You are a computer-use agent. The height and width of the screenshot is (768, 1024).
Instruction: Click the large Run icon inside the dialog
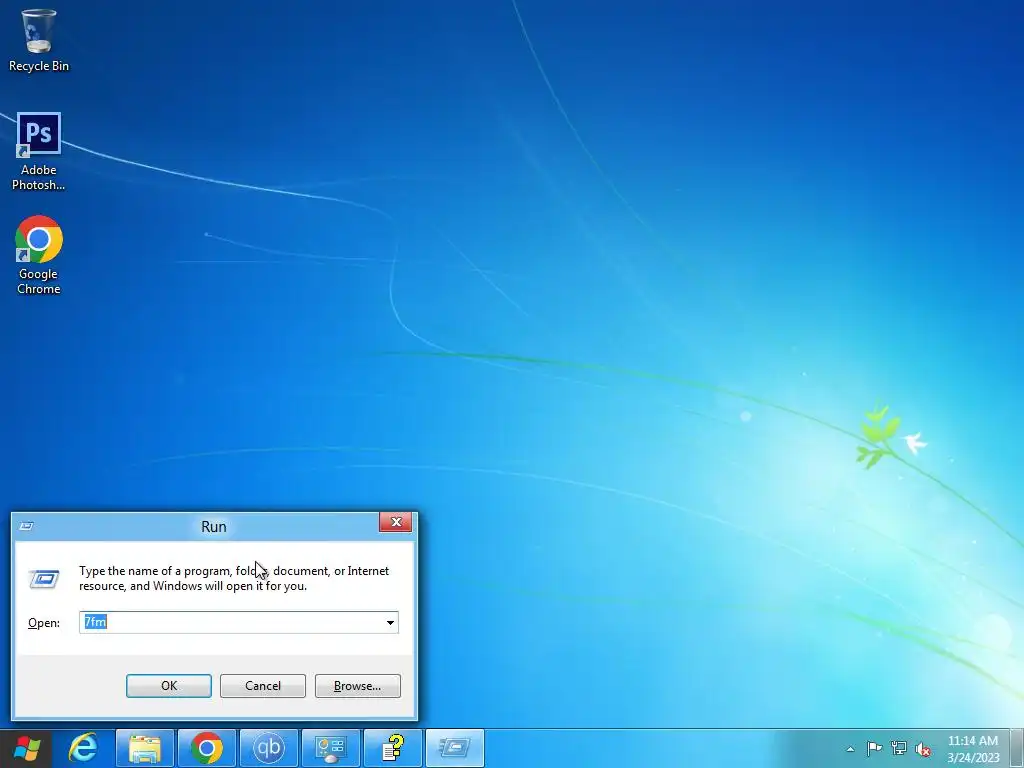[44, 579]
